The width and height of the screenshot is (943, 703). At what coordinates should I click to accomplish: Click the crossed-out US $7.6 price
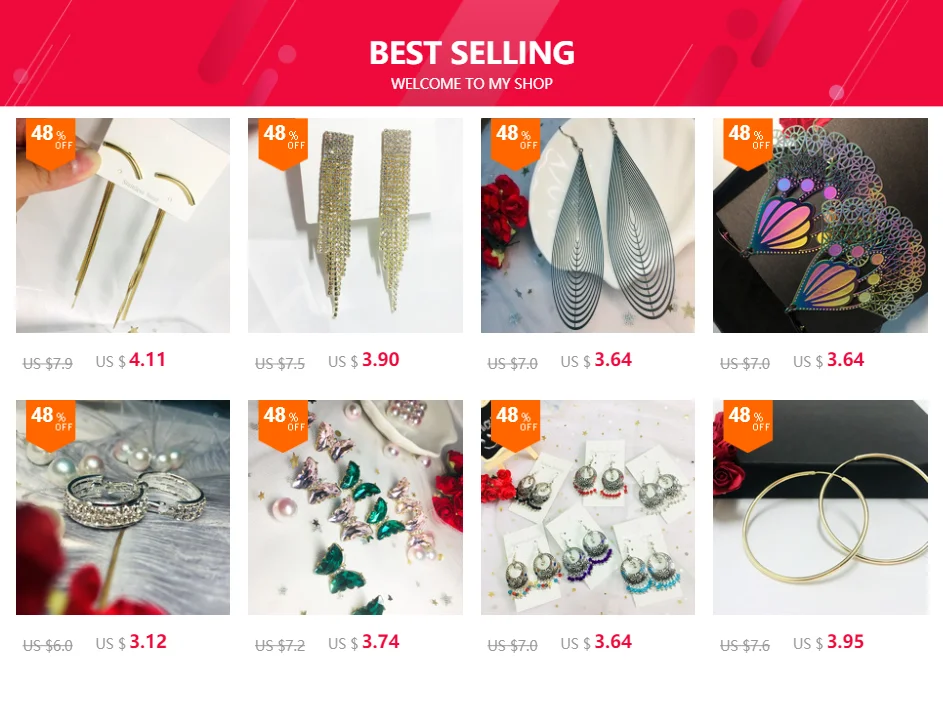(745, 646)
